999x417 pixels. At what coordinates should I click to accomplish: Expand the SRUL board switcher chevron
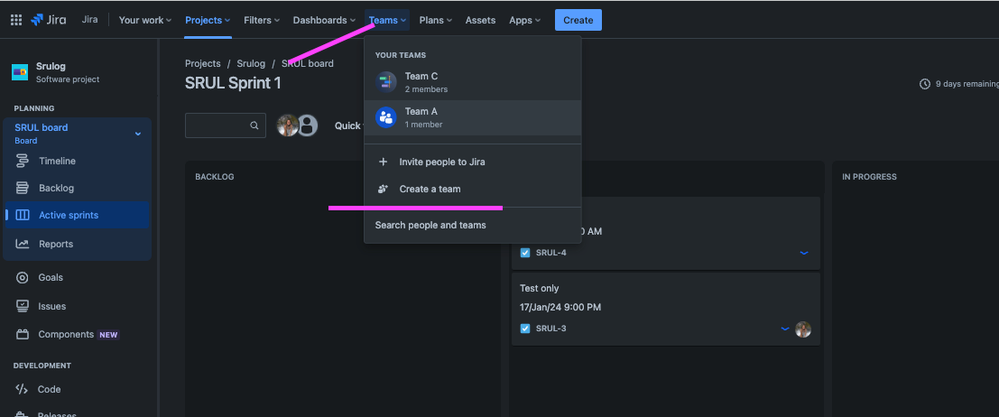pyautogui.click(x=138, y=134)
